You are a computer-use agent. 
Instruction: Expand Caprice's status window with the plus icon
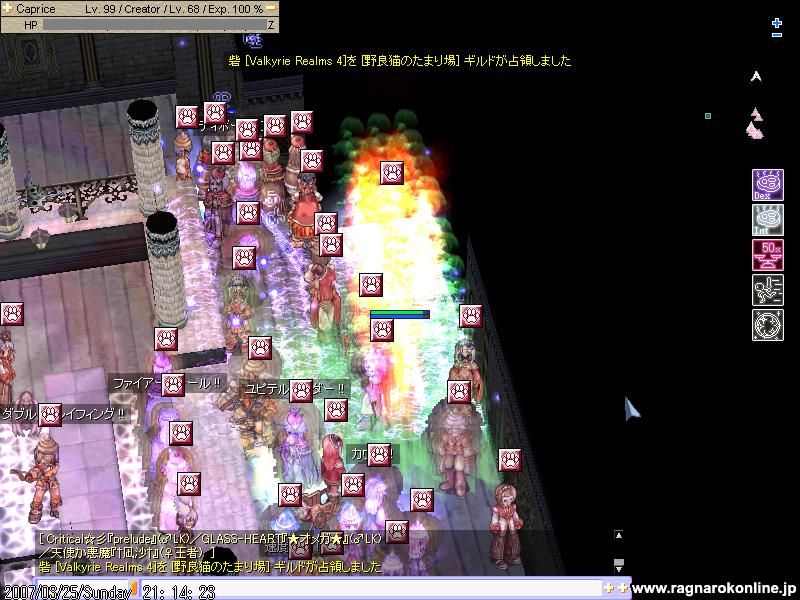[7, 8]
